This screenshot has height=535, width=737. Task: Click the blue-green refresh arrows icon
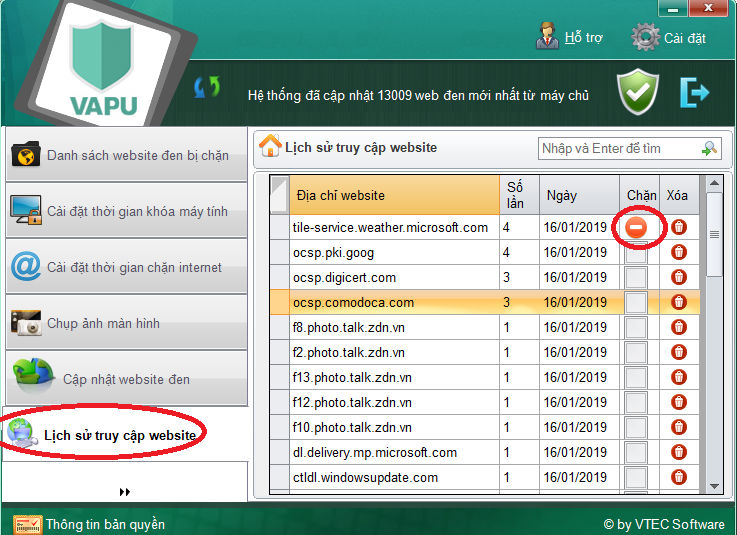tap(207, 87)
